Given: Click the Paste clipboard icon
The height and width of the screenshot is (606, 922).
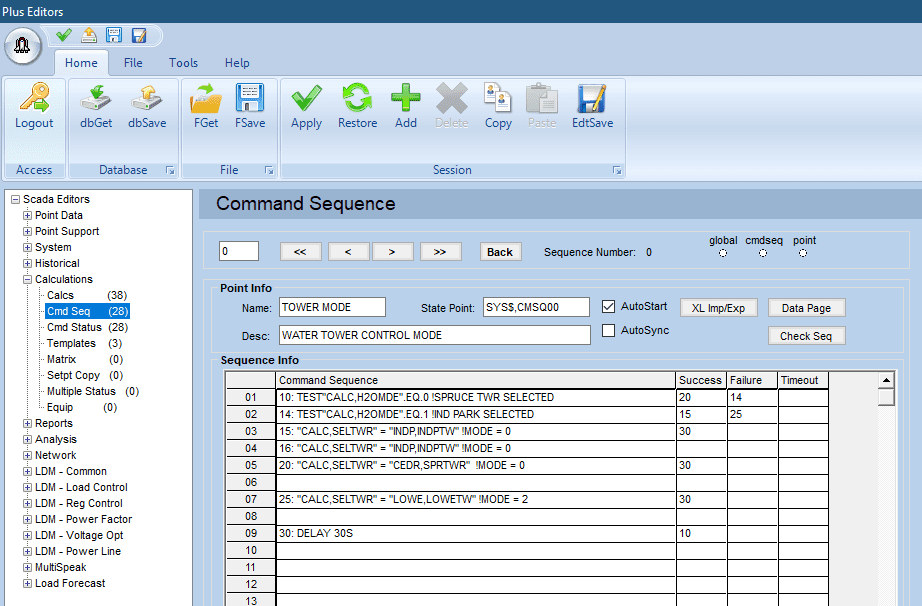Looking at the screenshot, I should coord(542,98).
